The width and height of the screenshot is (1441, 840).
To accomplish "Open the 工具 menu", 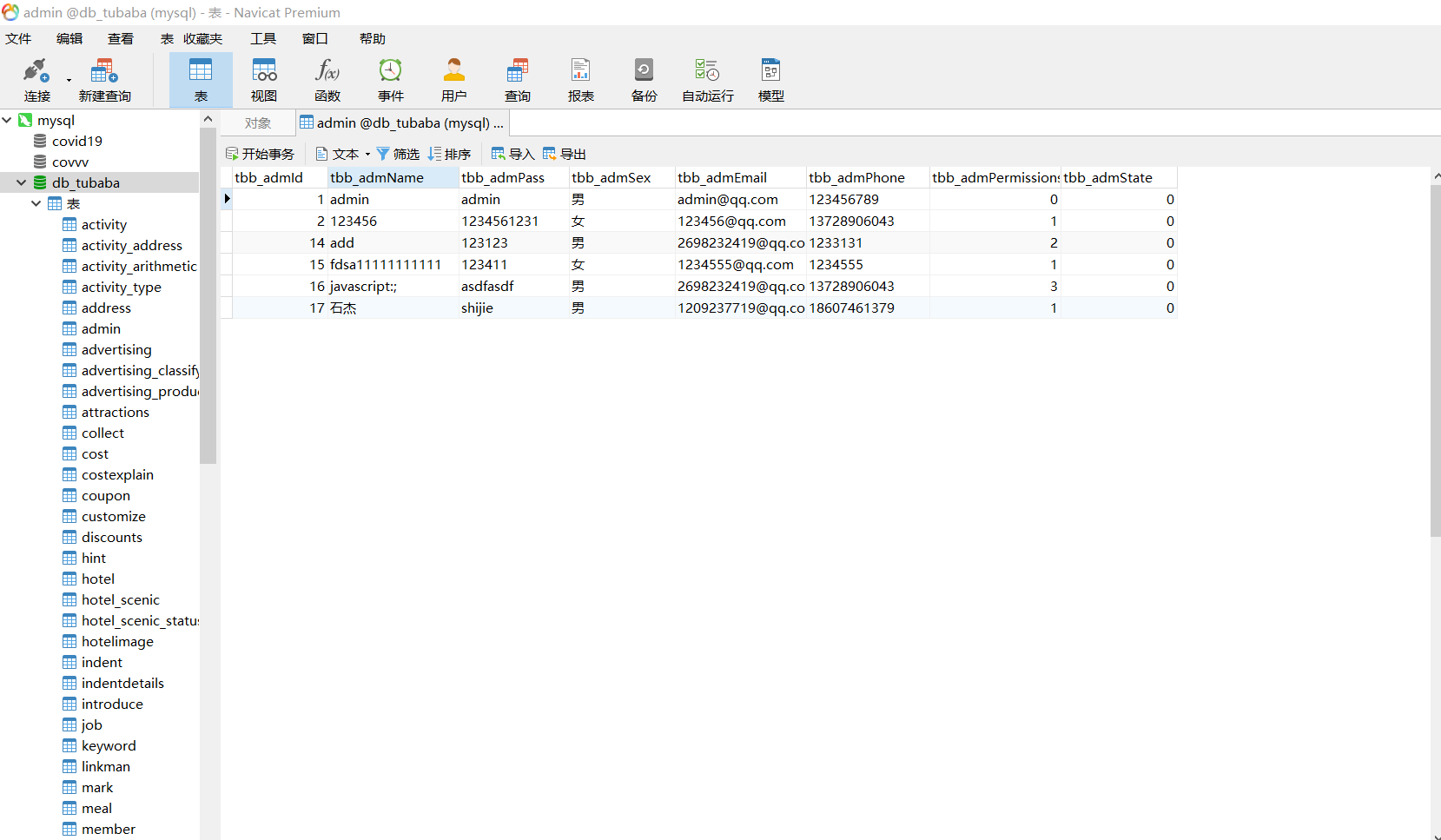I will [263, 38].
